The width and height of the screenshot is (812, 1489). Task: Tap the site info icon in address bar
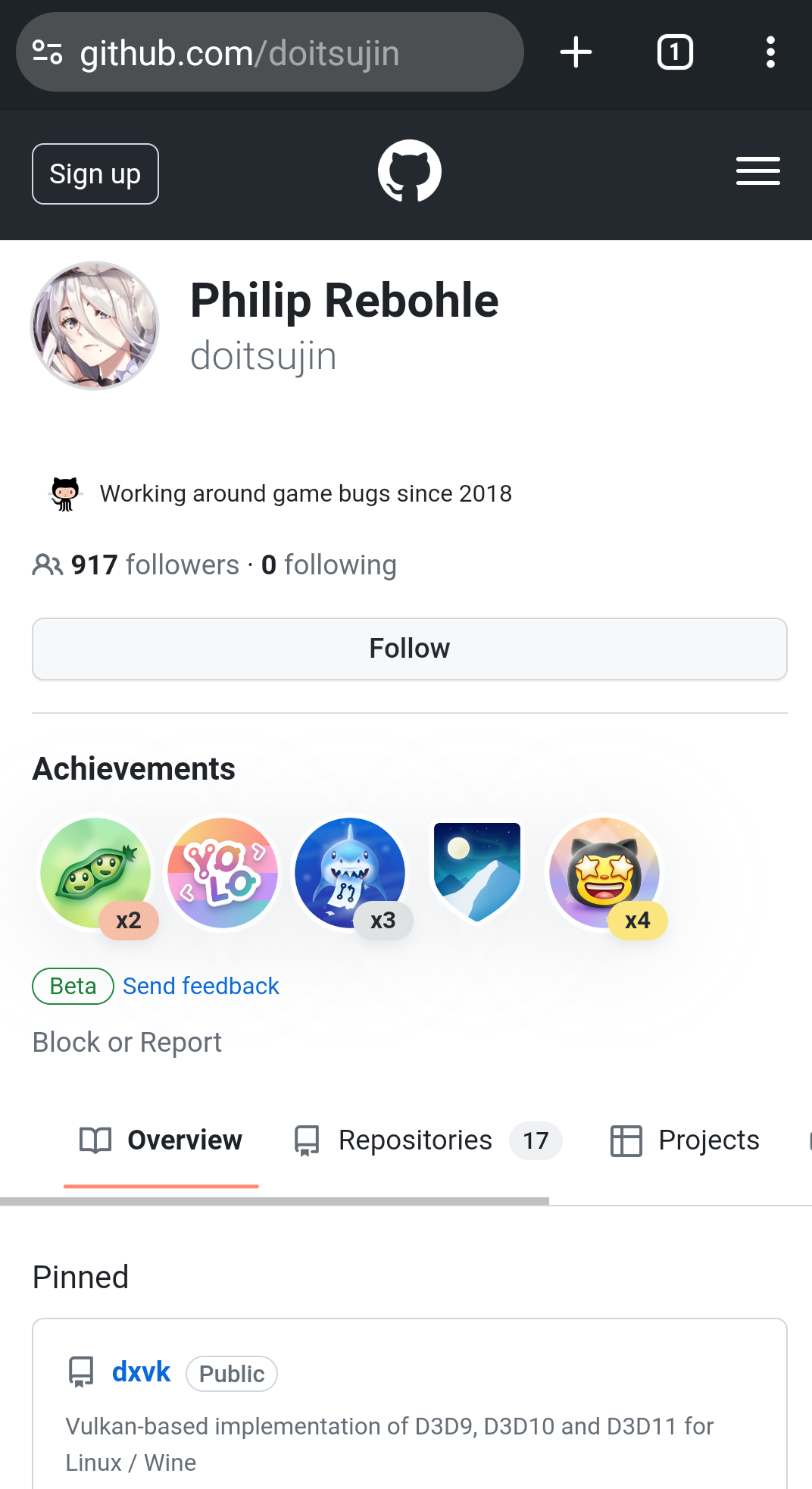47,52
